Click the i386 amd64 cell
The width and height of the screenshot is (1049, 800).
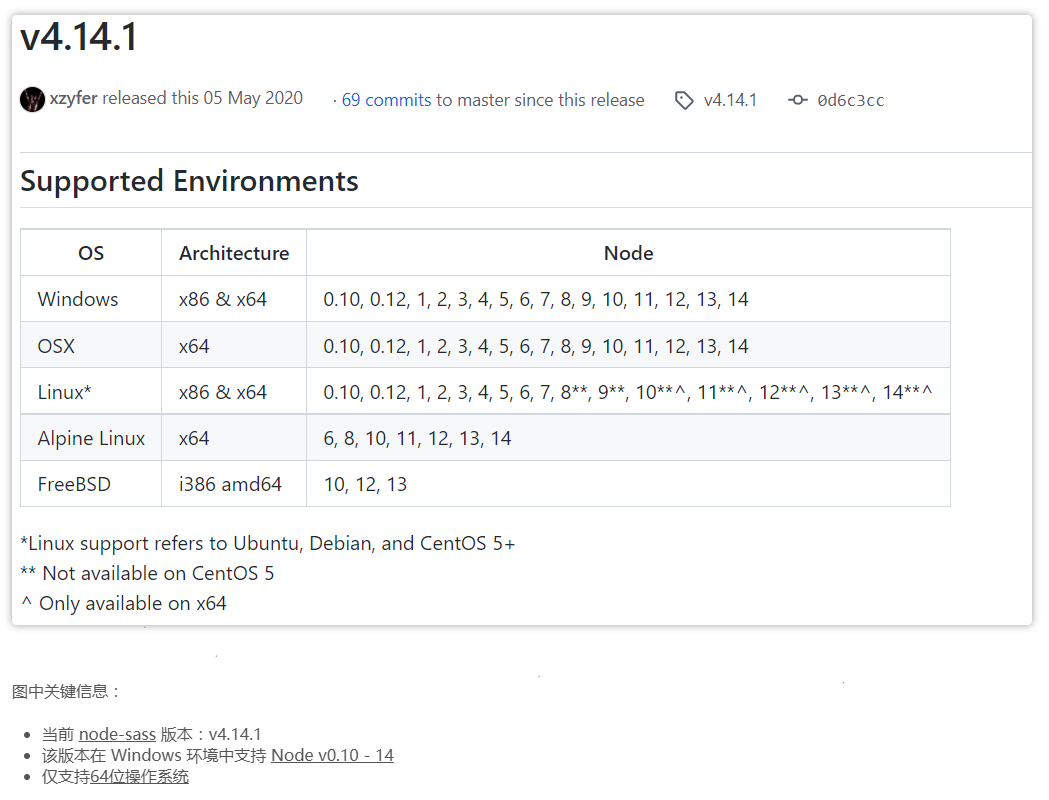(234, 484)
